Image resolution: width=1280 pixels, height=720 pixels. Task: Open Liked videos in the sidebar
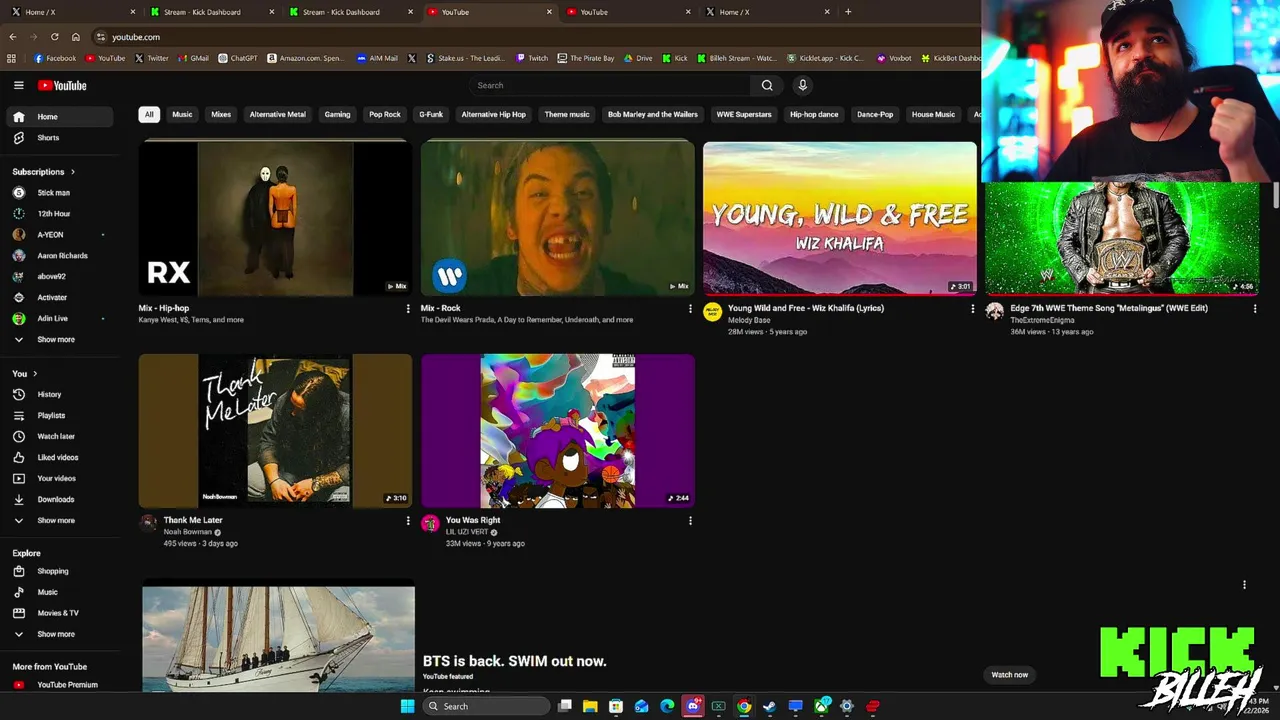coord(60,457)
